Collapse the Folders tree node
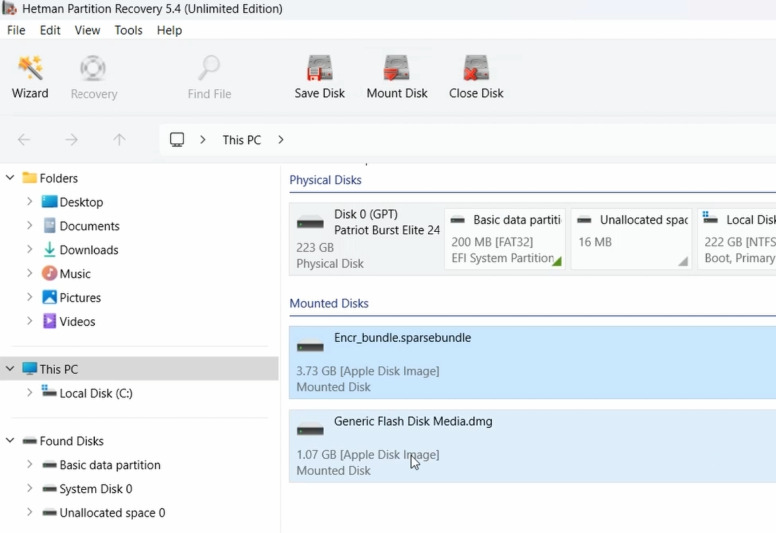This screenshot has width=776, height=533. 10,177
